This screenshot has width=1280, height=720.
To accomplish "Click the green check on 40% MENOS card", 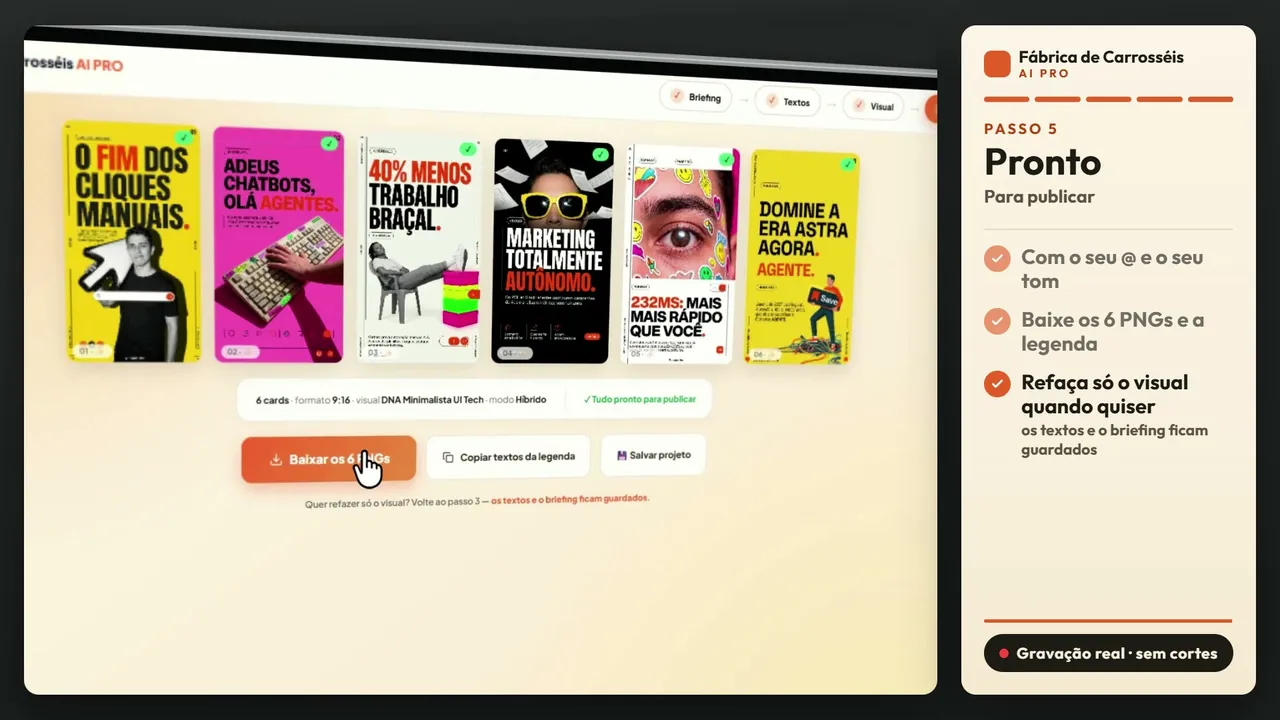I will [x=467, y=150].
